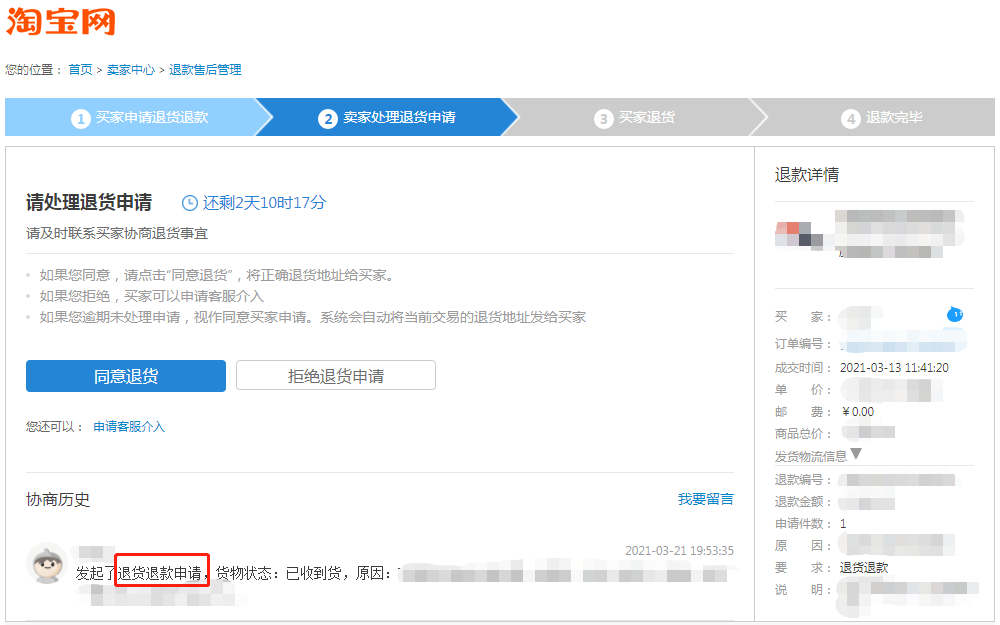This screenshot has height=625, width=1000.
Task: Select the 卖家处理退货申请 step tab
Action: [x=400, y=117]
